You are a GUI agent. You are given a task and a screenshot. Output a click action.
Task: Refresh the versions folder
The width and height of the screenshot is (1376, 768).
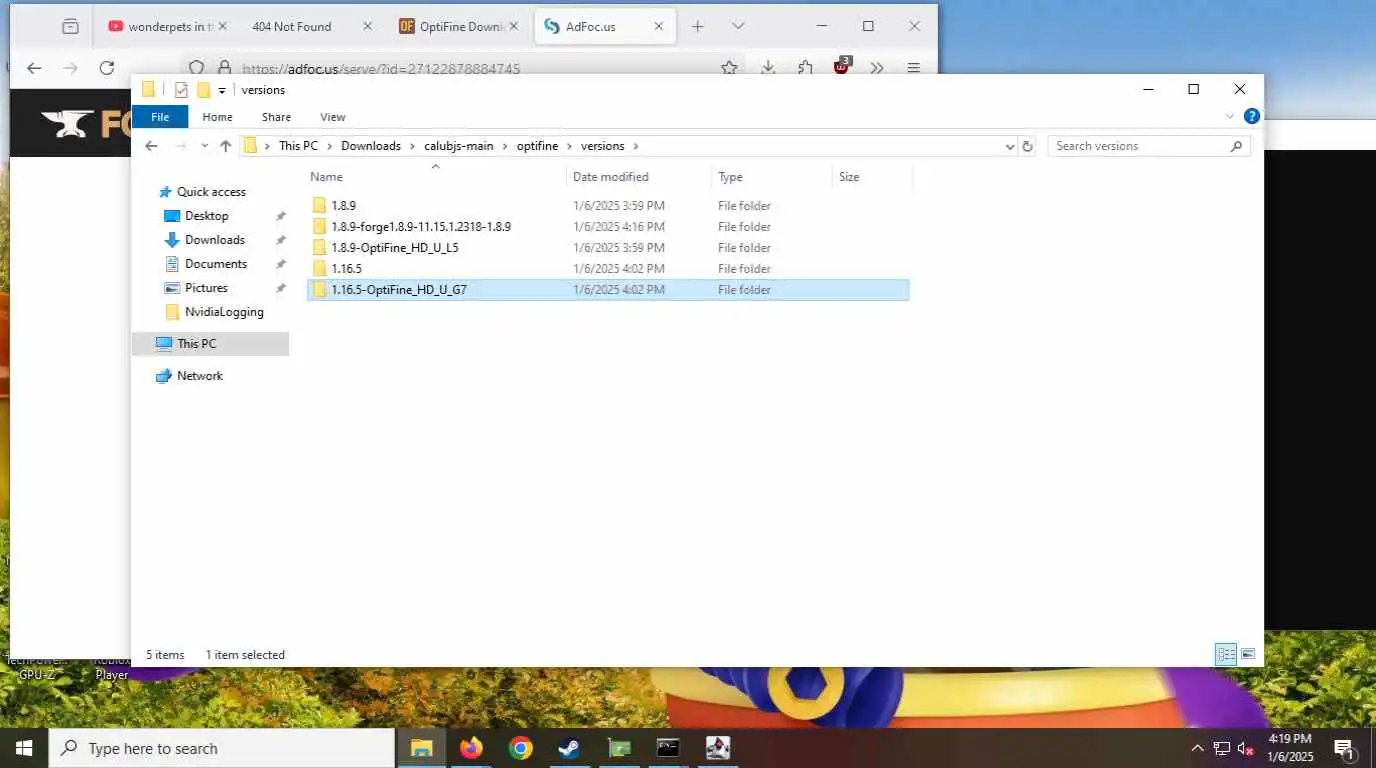point(1027,146)
